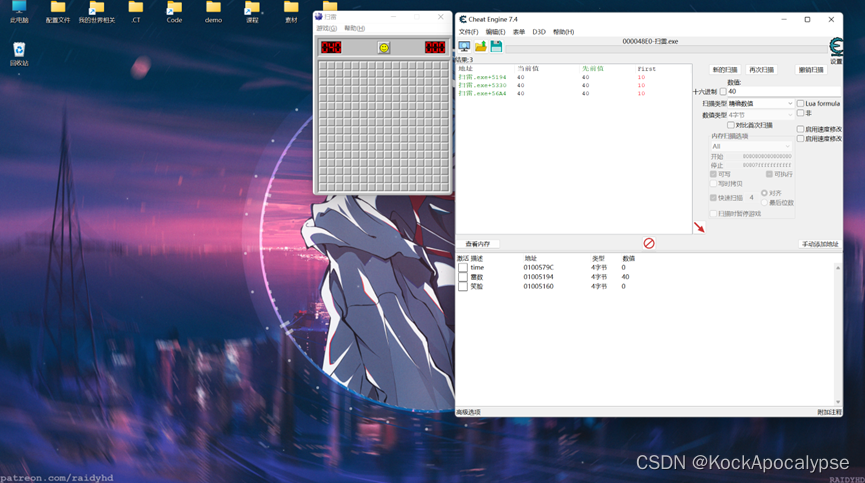Open the 帮助(H) menu in Minesweeper
865x483 pixels.
[354, 28]
